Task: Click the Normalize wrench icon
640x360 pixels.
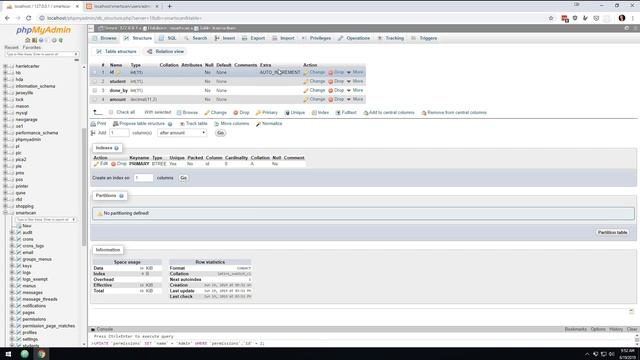Action: [x=258, y=124]
